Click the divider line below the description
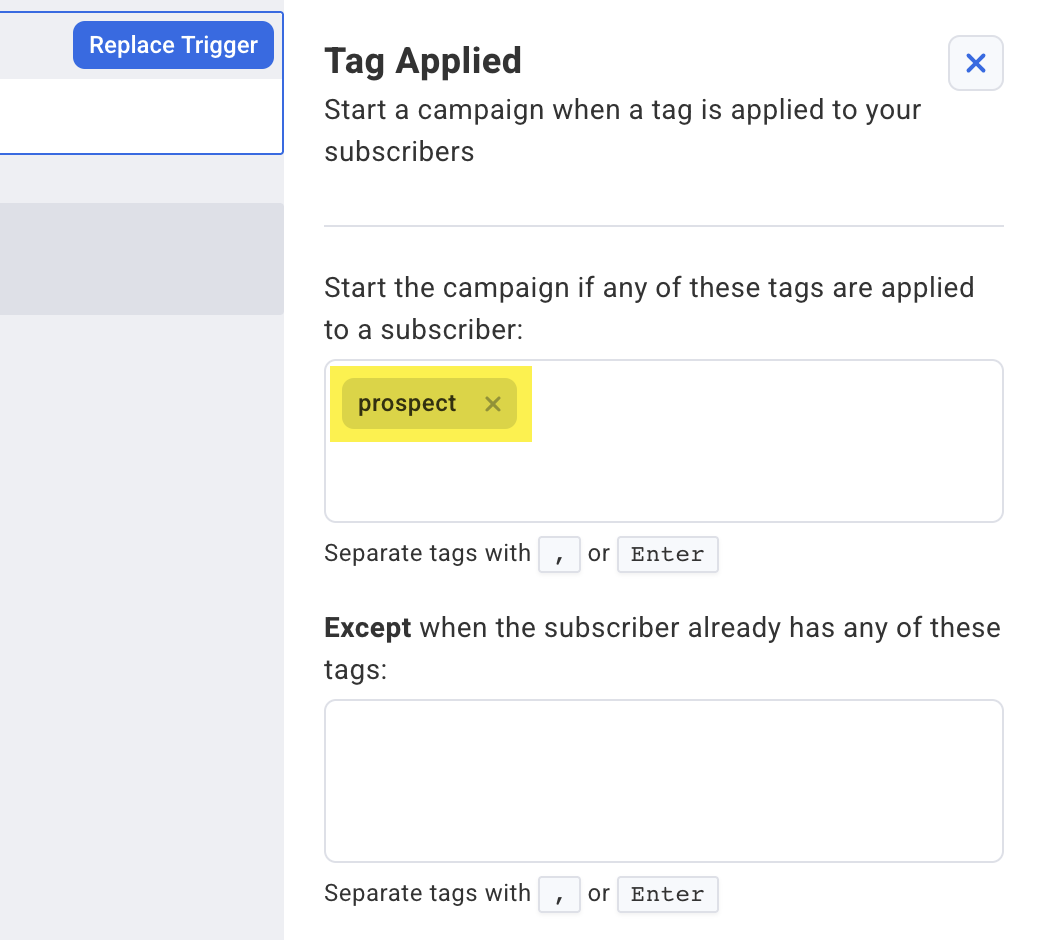The width and height of the screenshot is (1040, 940). tap(663, 226)
